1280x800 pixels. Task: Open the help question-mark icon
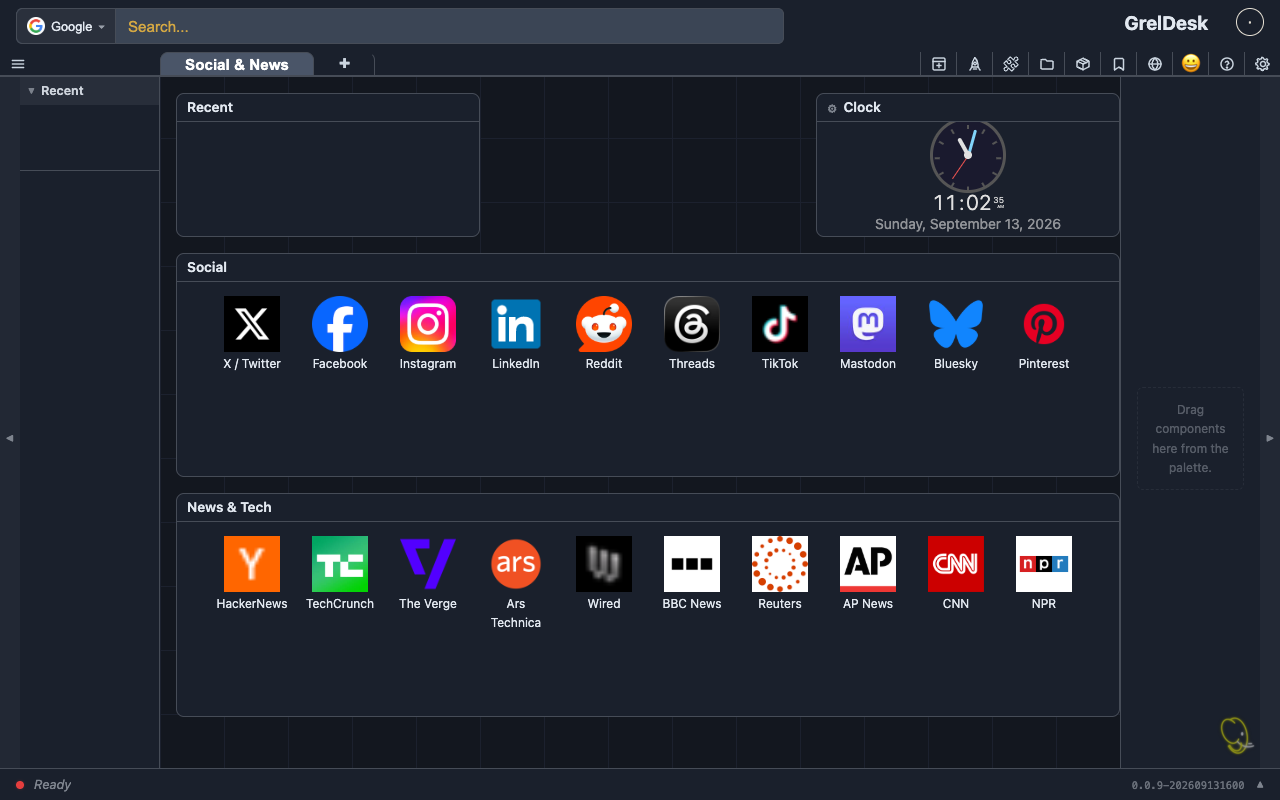tap(1227, 64)
